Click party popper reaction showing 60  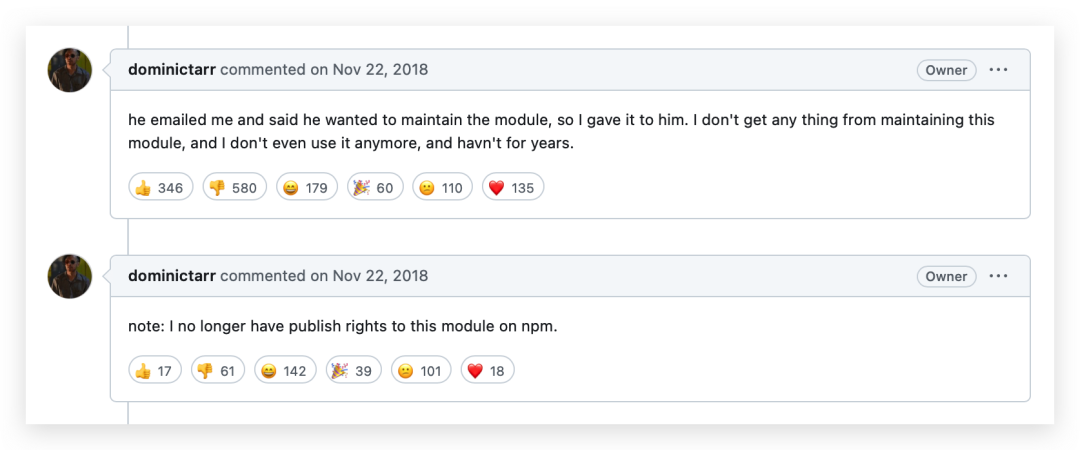[375, 187]
